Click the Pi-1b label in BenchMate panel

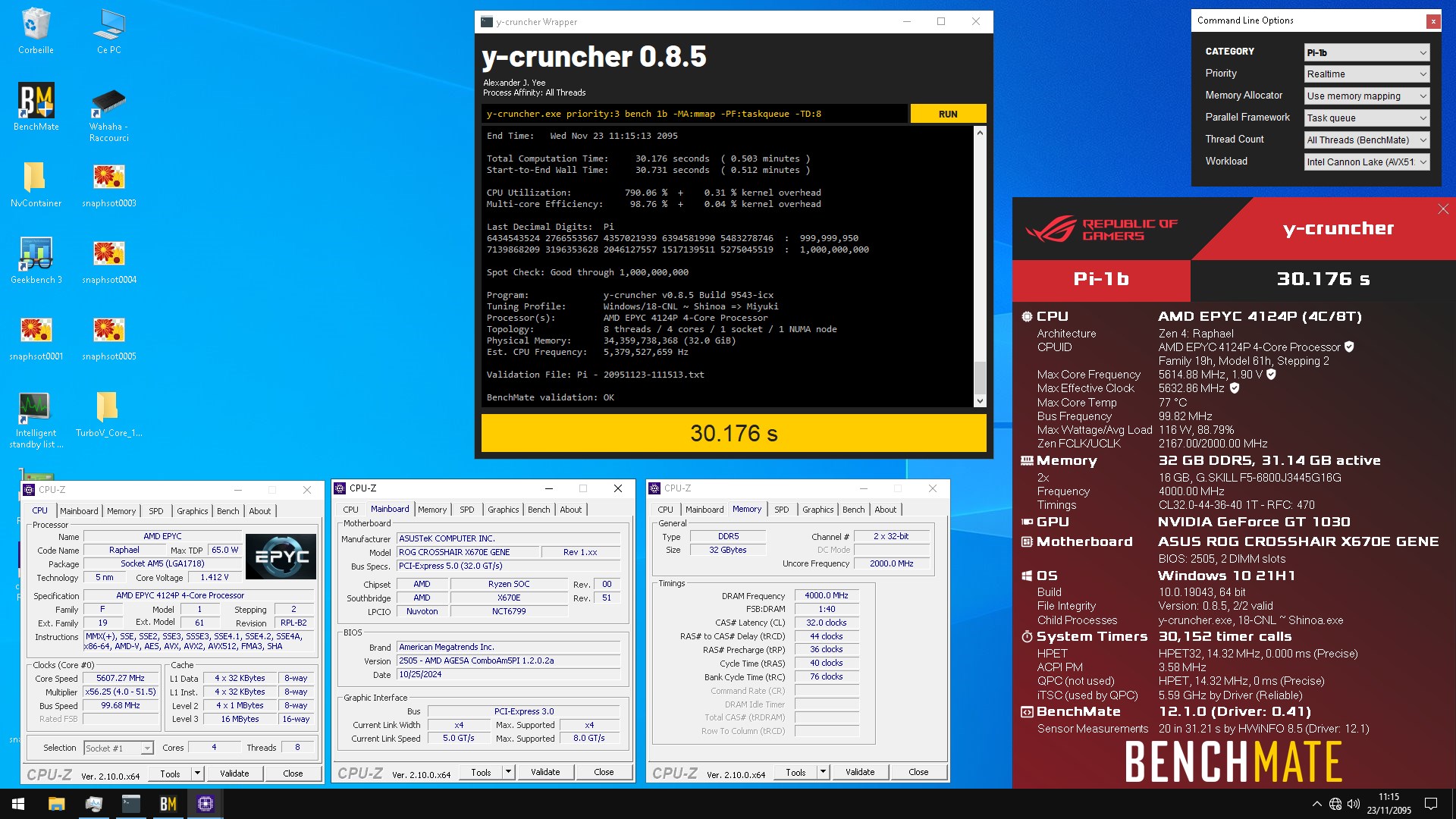coord(1101,279)
